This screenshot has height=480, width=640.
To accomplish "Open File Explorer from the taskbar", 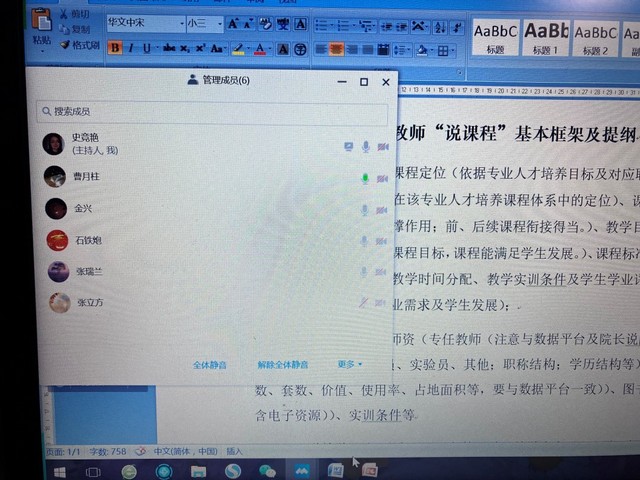I will point(198,470).
